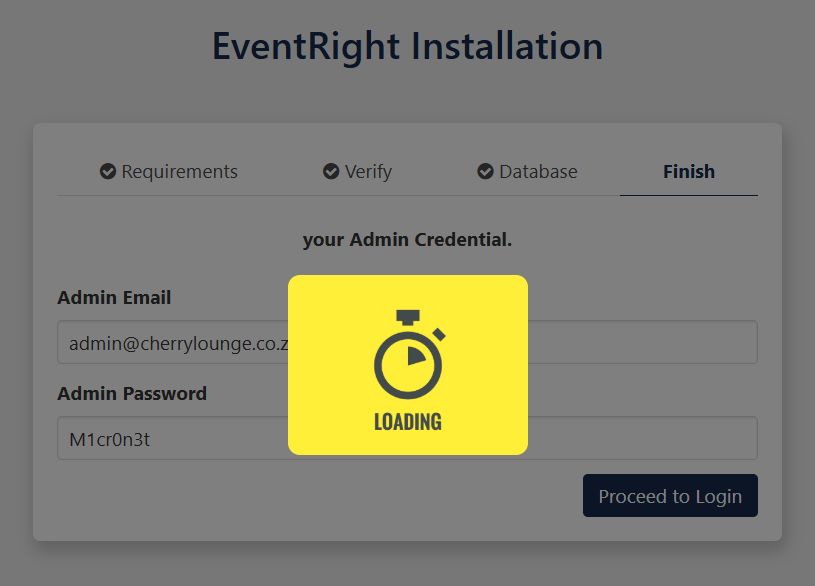815x586 pixels.
Task: Click the Database step checkmark icon
Action: pos(485,171)
